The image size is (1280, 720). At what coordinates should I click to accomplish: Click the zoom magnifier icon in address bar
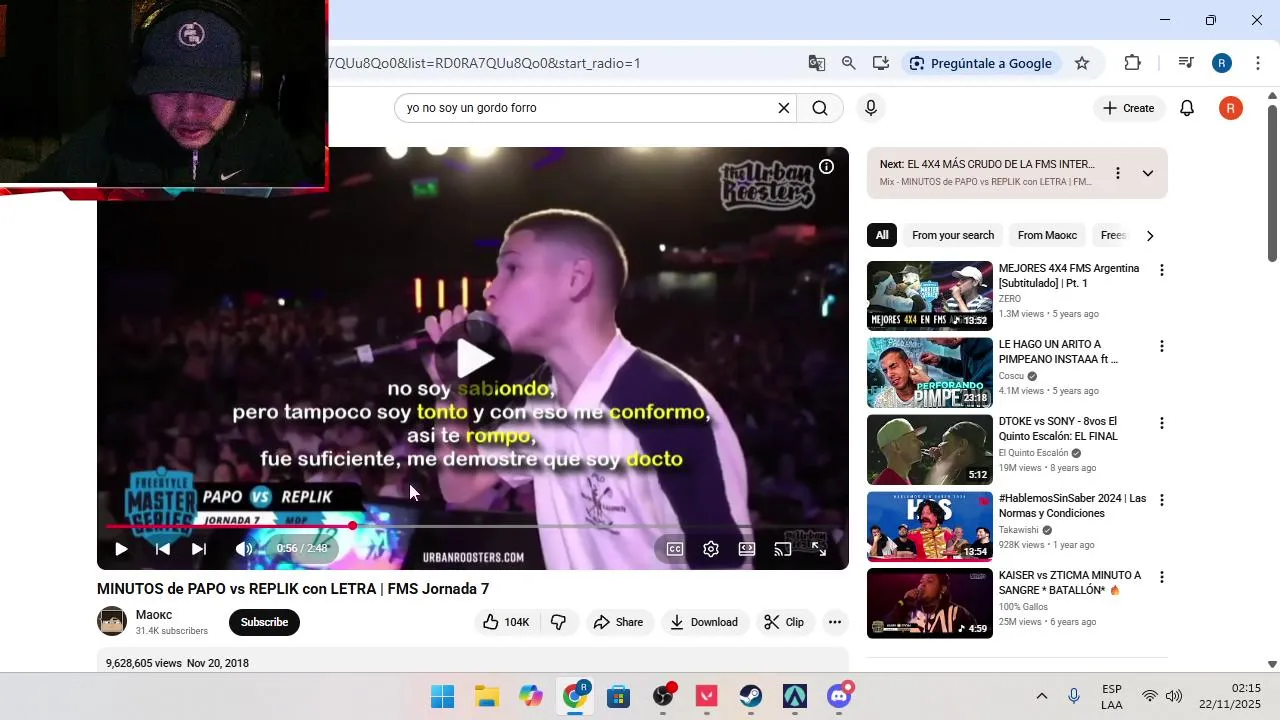(849, 63)
